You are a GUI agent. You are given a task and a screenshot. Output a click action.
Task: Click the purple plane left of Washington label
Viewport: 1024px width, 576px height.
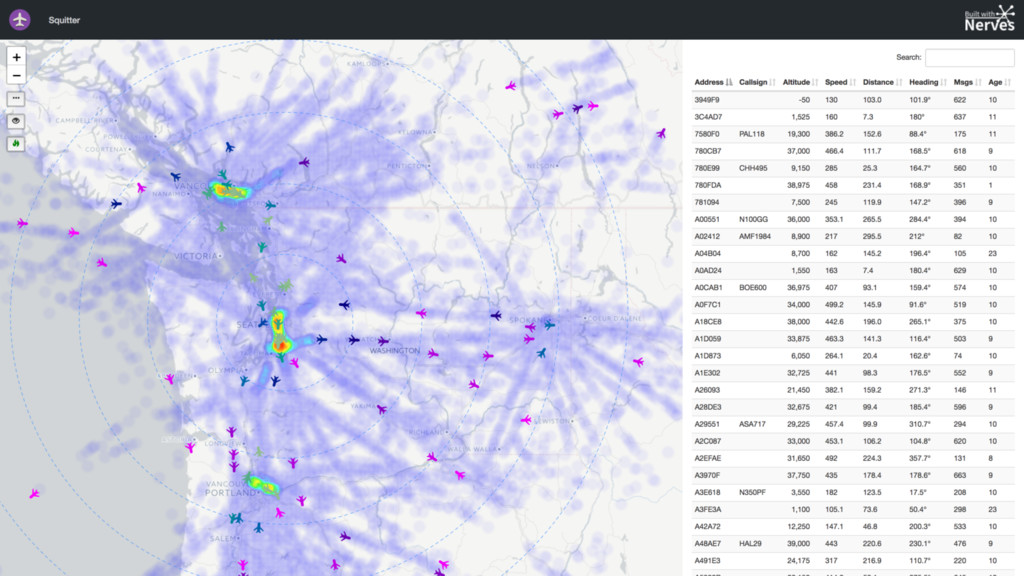[383, 341]
